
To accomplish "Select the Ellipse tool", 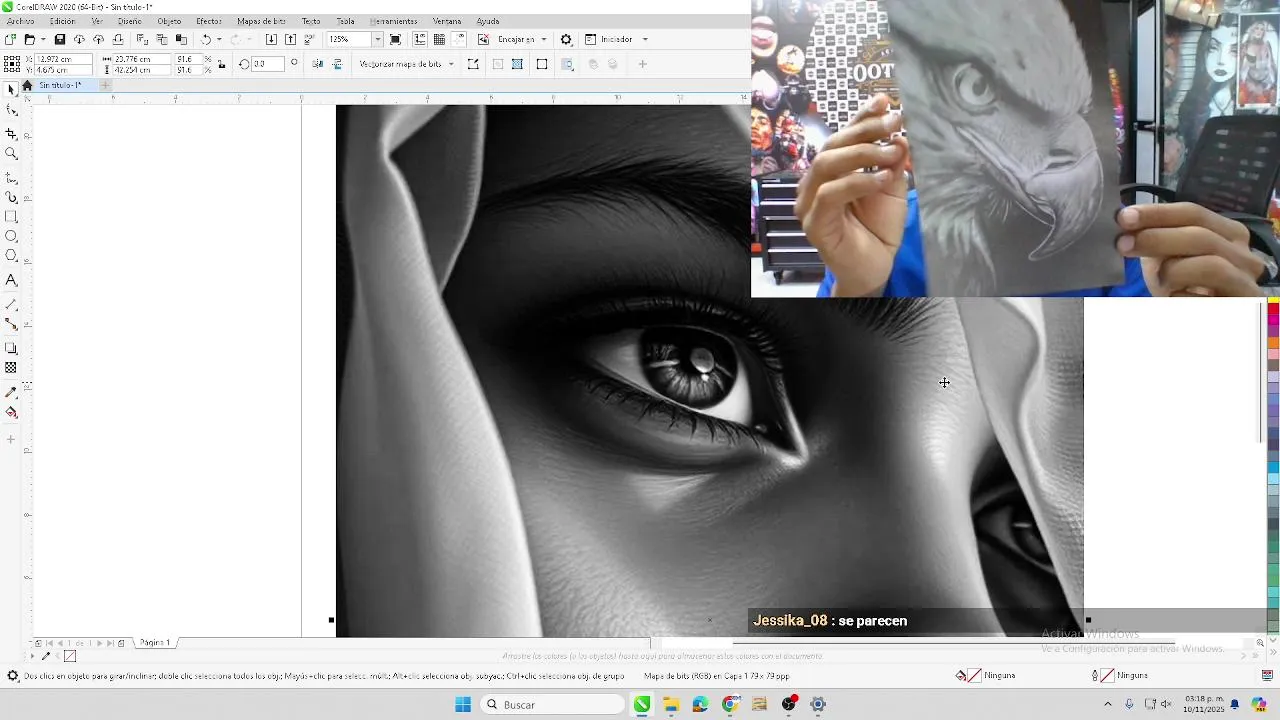I will 11,237.
